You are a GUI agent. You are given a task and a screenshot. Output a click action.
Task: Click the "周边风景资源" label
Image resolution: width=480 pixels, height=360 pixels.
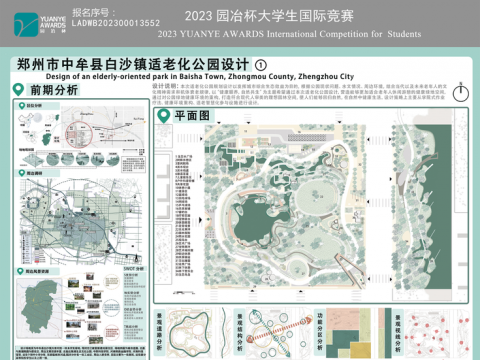(x=37, y=271)
